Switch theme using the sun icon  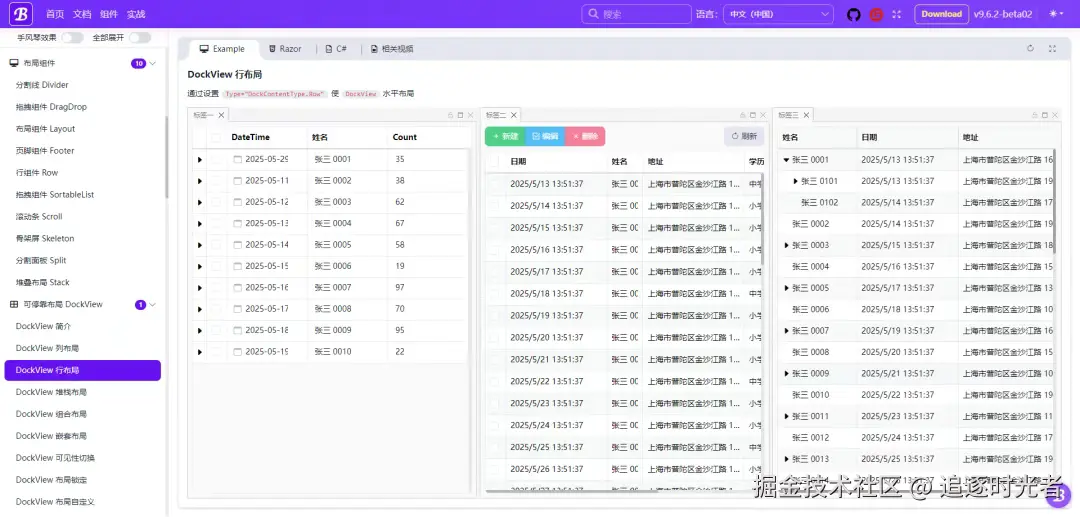coord(1057,14)
